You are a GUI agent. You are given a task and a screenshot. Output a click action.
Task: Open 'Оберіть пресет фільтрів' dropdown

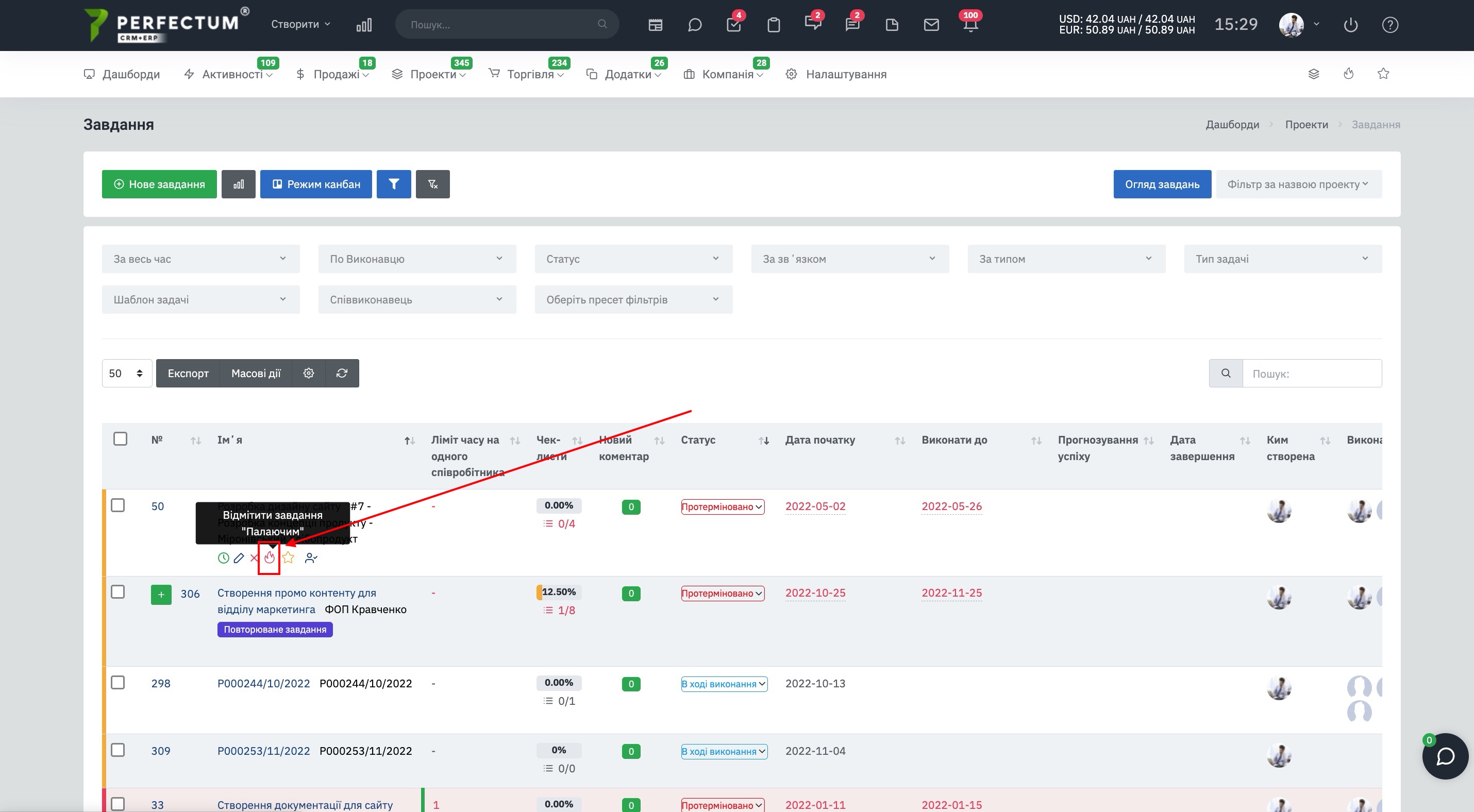pos(633,300)
